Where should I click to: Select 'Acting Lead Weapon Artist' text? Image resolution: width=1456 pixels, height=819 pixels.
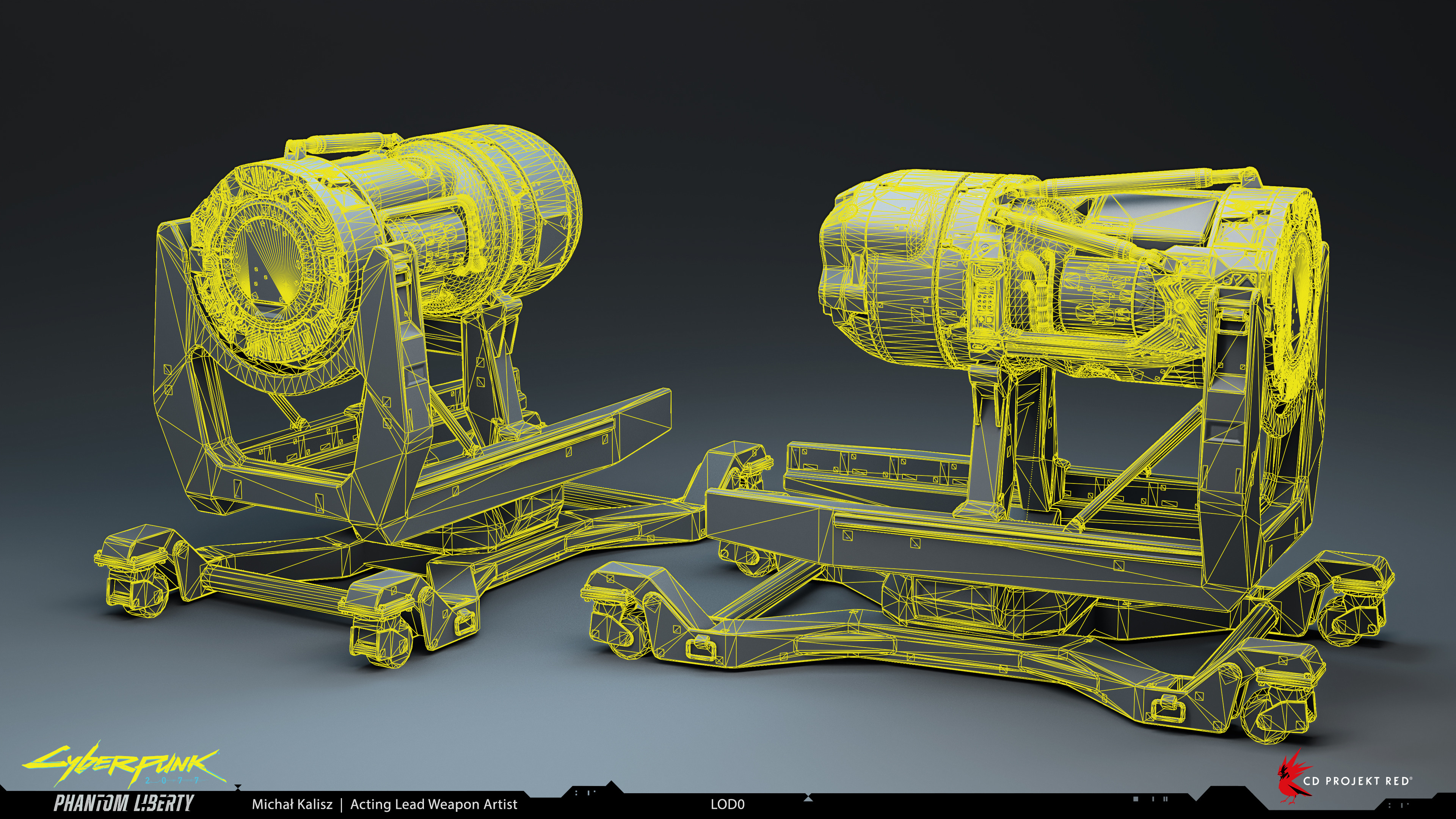[433, 804]
